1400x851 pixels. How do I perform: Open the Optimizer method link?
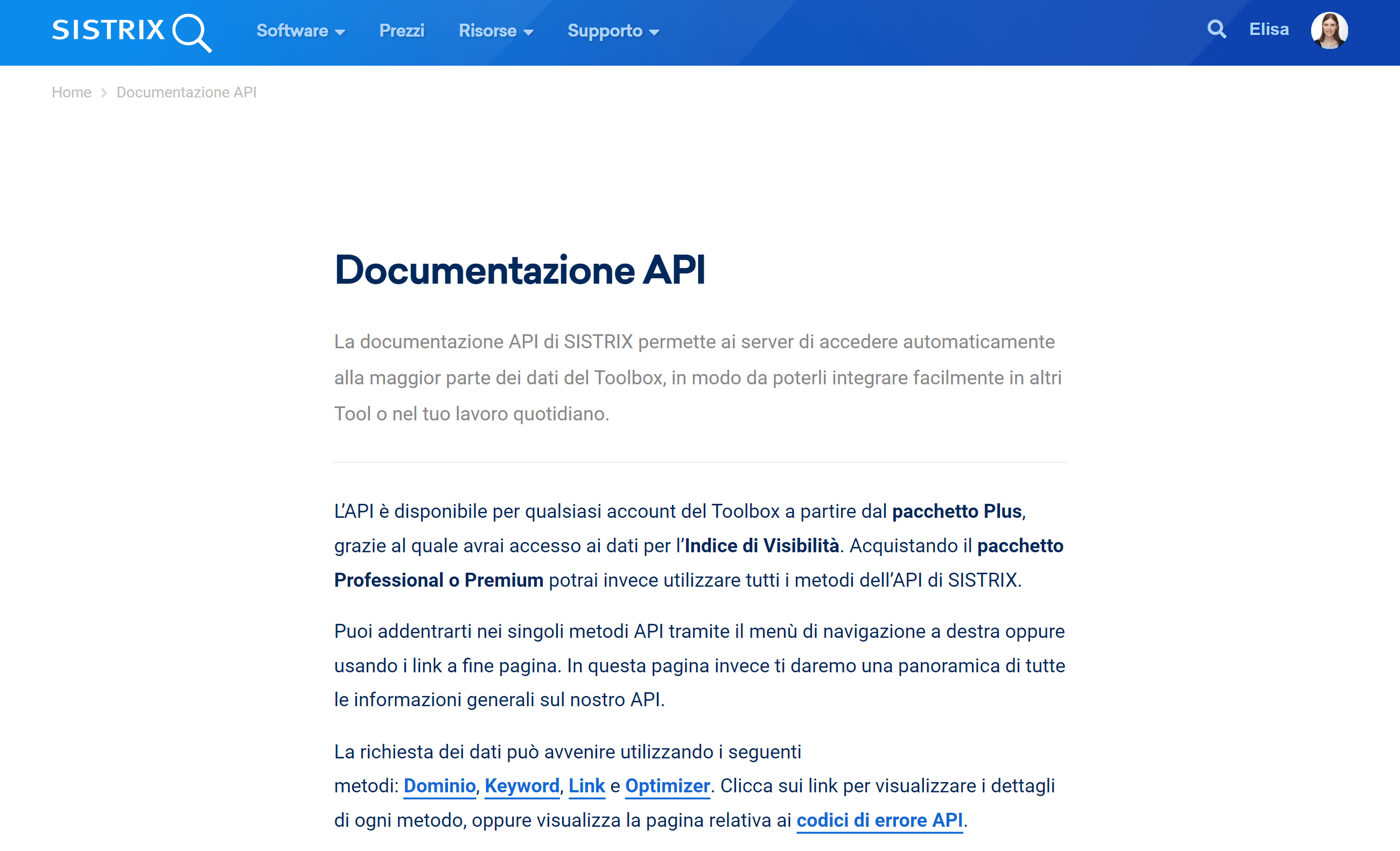pyautogui.click(x=667, y=786)
